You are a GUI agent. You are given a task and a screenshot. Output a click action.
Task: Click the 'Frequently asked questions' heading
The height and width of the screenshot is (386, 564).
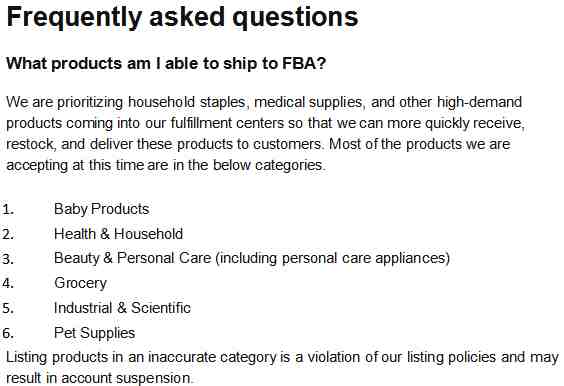coord(182,17)
